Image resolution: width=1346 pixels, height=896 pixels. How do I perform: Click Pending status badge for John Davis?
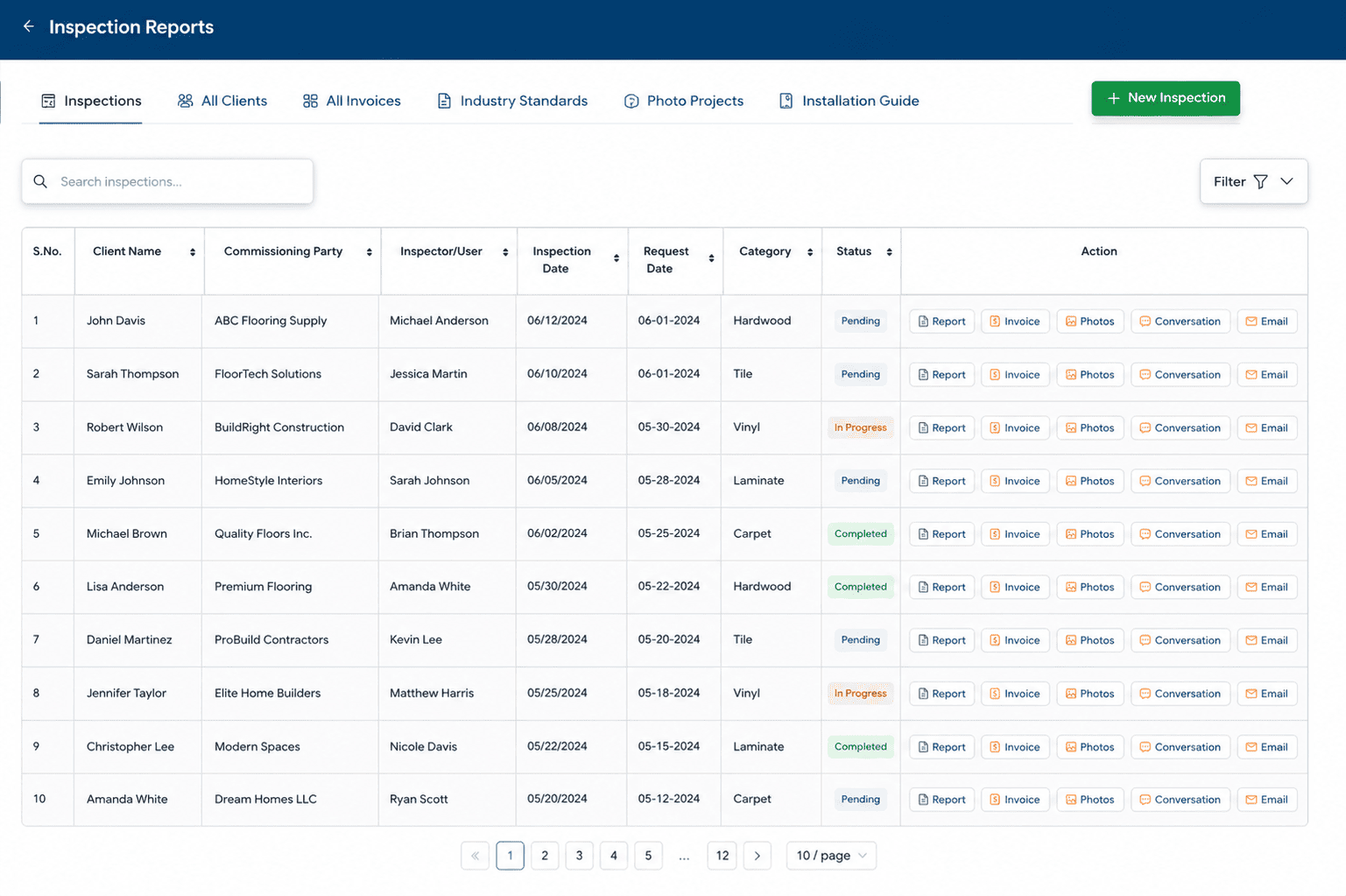(860, 321)
